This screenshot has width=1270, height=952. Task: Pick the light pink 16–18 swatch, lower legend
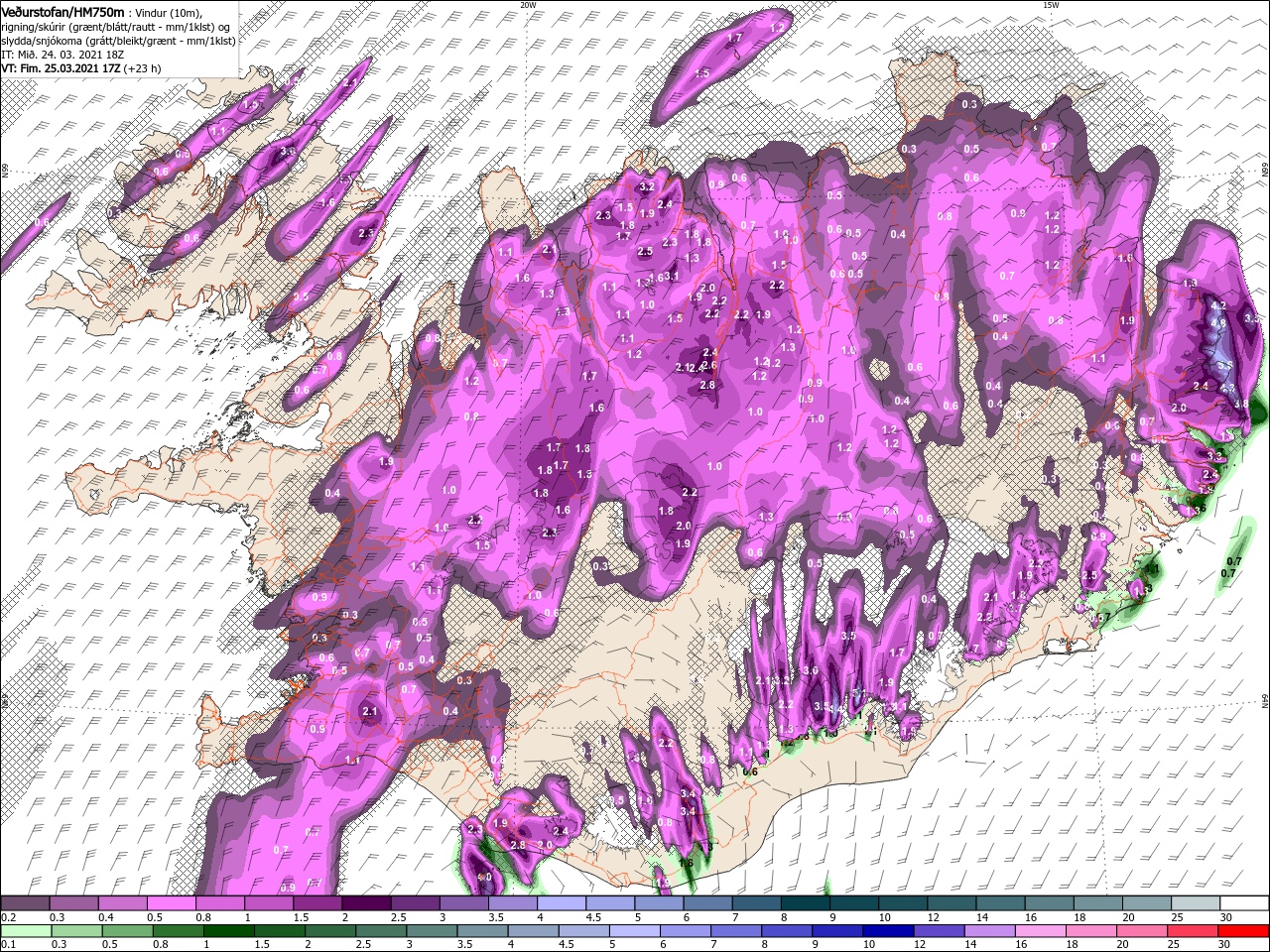tap(1042, 931)
